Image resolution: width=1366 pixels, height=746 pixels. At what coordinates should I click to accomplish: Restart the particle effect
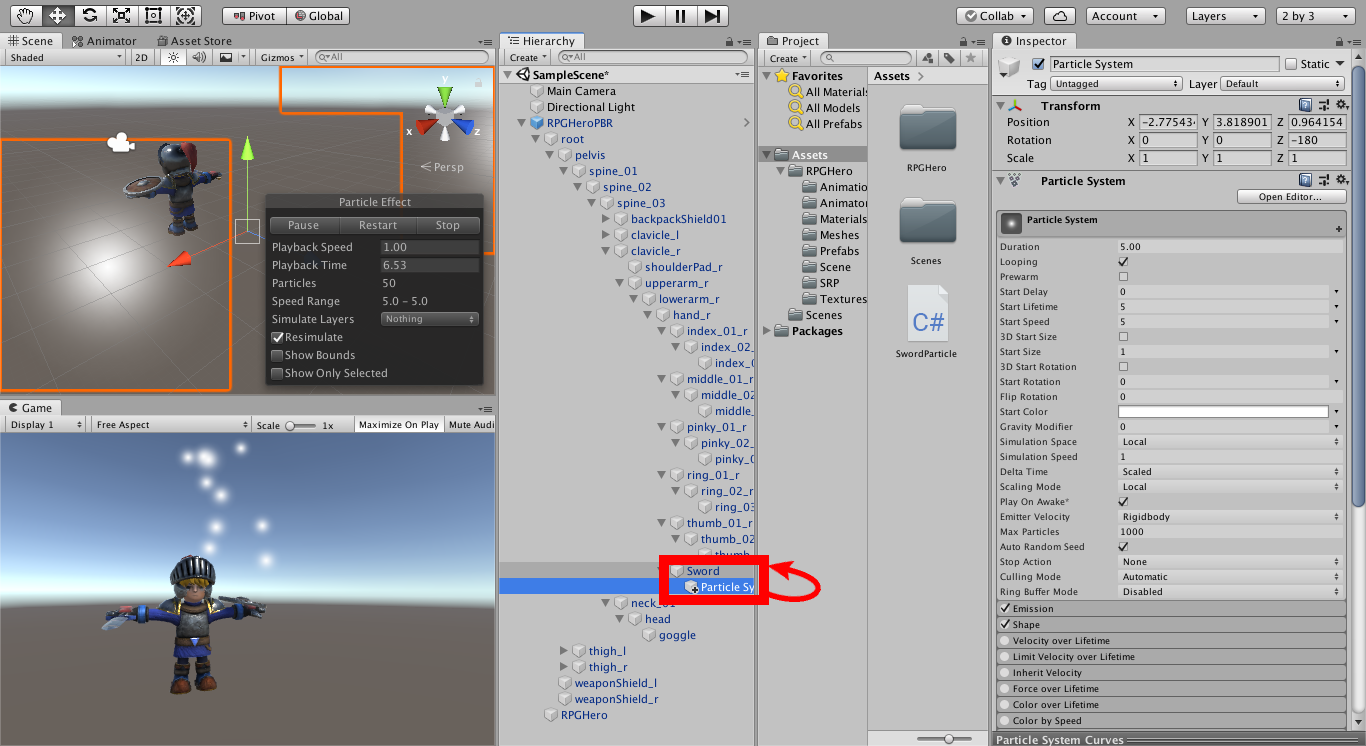point(378,226)
